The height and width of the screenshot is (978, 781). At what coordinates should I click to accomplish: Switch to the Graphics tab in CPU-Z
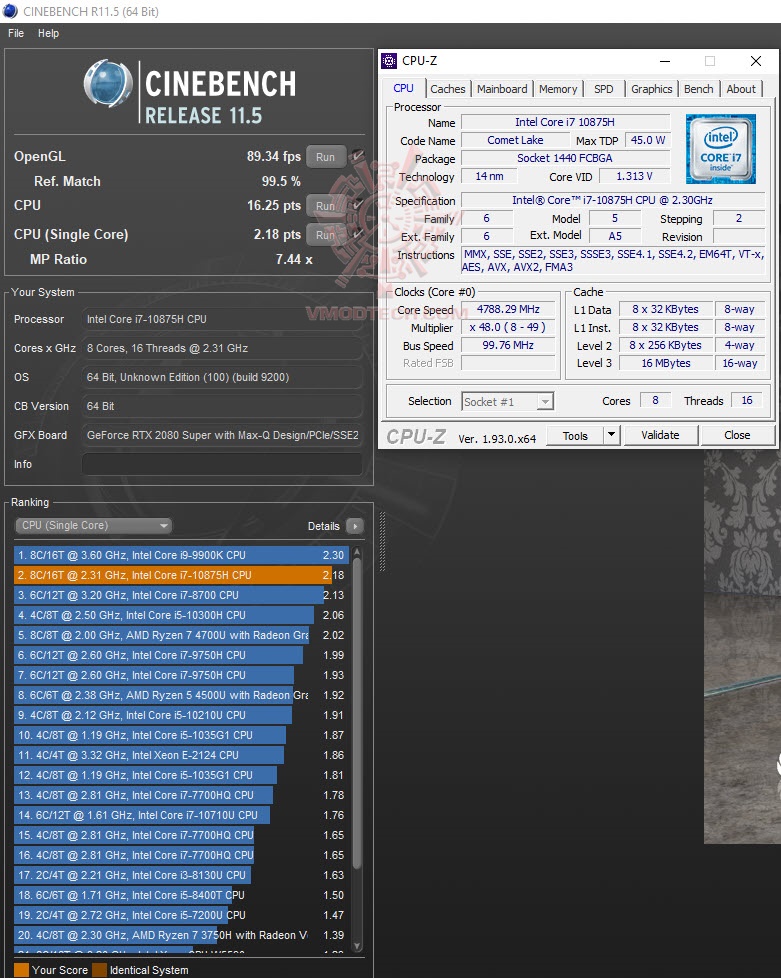click(651, 89)
